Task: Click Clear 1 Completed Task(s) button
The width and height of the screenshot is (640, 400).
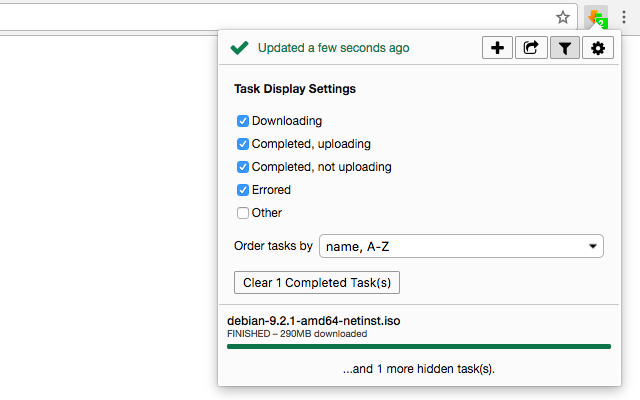Action: coord(317,283)
